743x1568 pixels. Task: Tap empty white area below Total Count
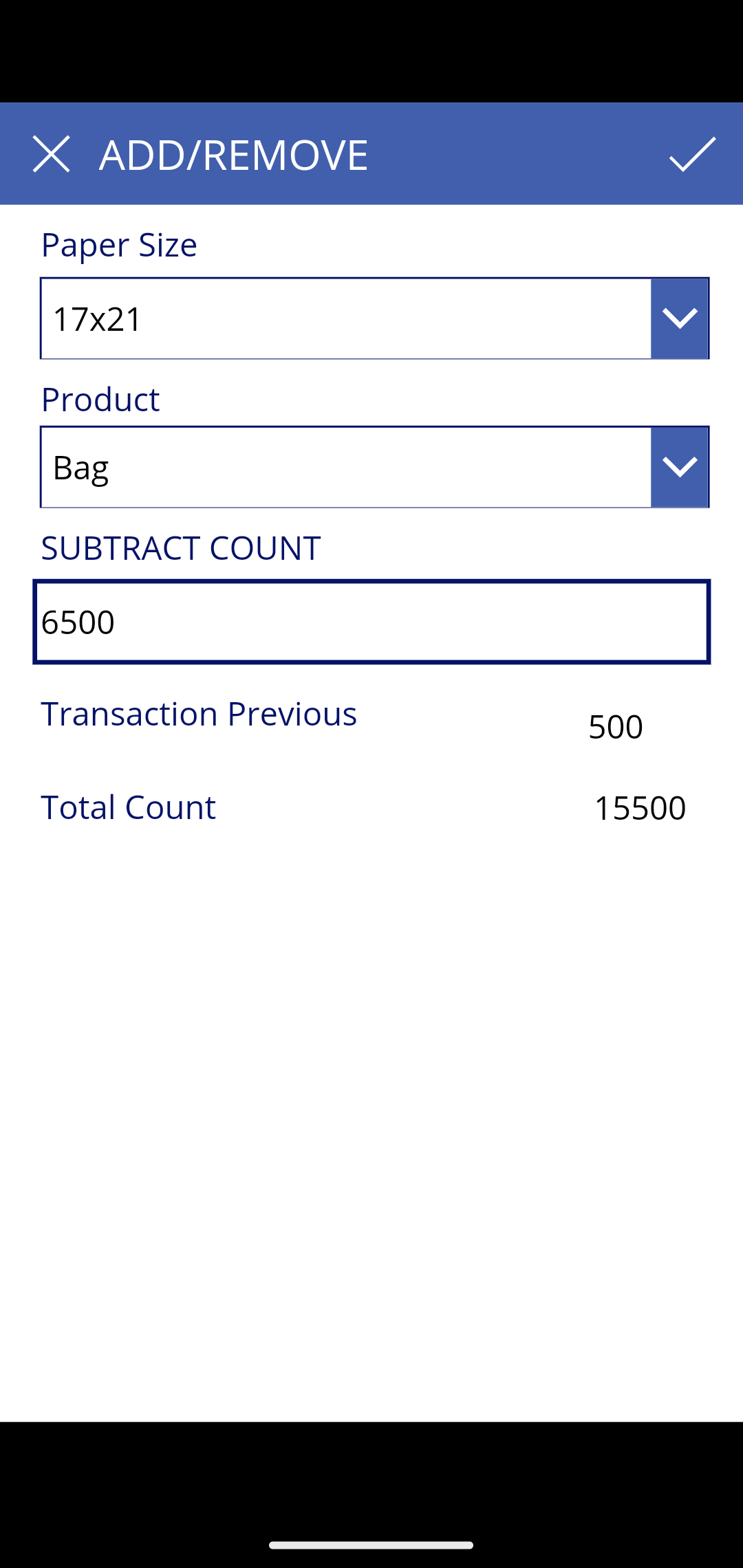coord(371,1100)
